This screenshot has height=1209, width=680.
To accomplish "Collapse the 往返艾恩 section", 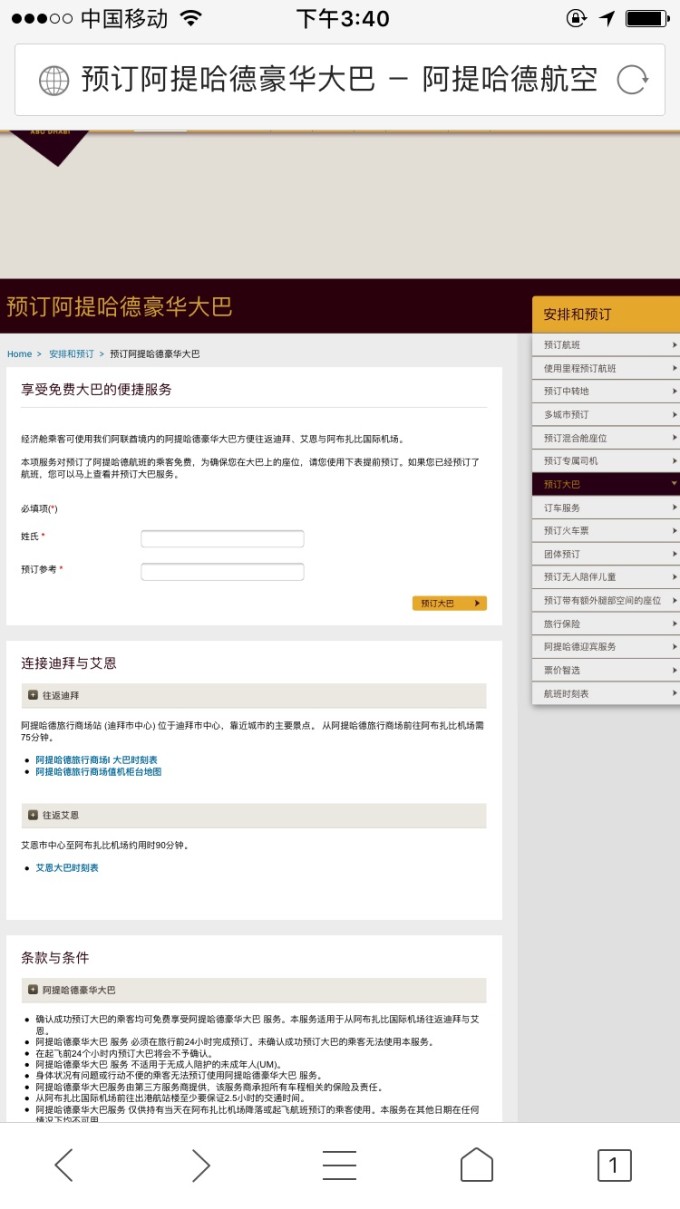I will pos(254,816).
